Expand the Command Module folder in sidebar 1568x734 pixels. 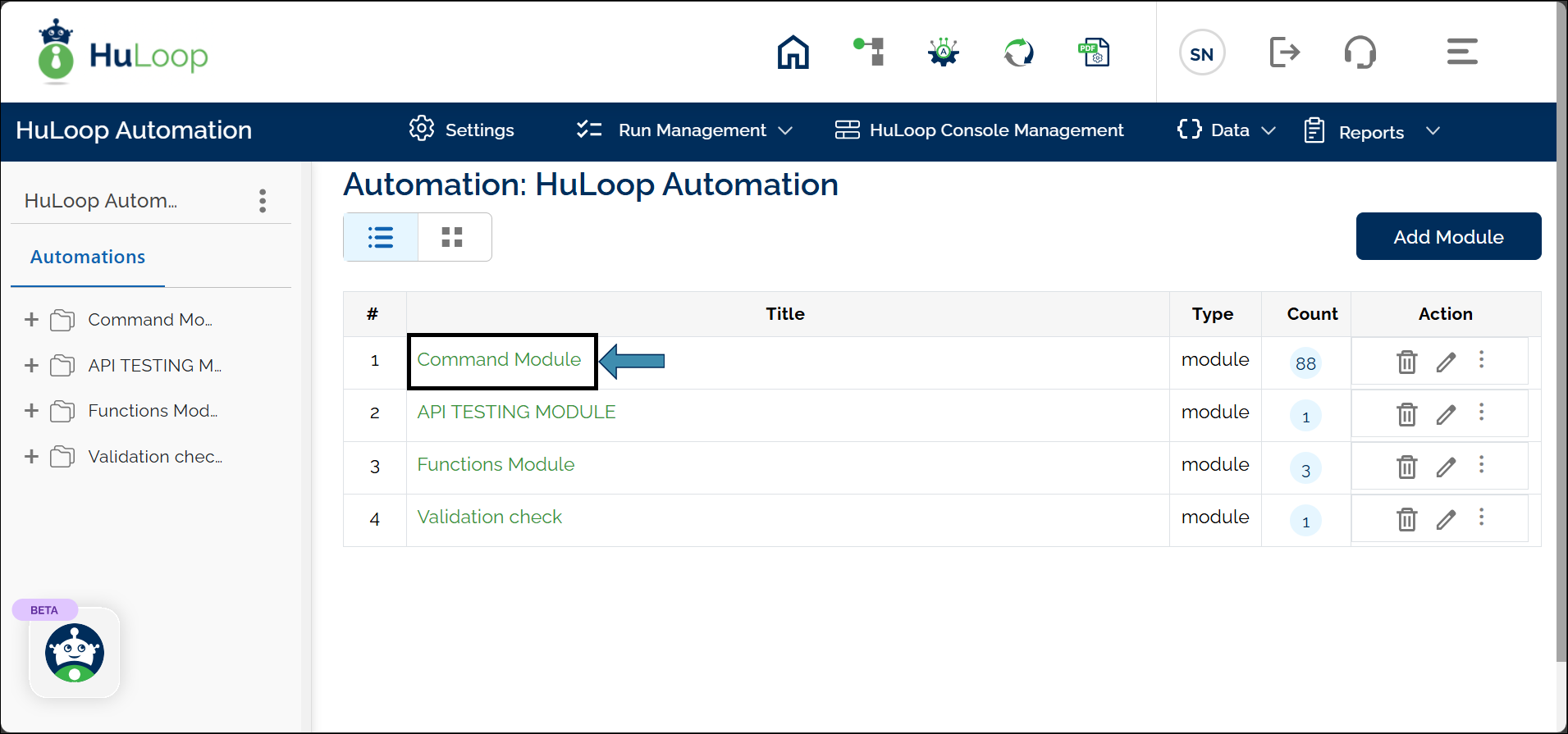coord(31,320)
